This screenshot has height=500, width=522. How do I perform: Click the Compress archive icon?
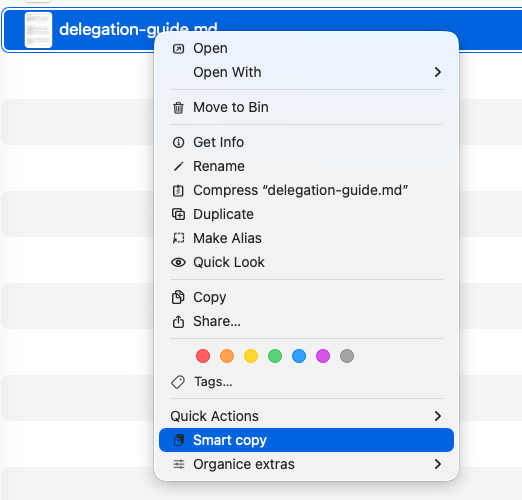(178, 190)
